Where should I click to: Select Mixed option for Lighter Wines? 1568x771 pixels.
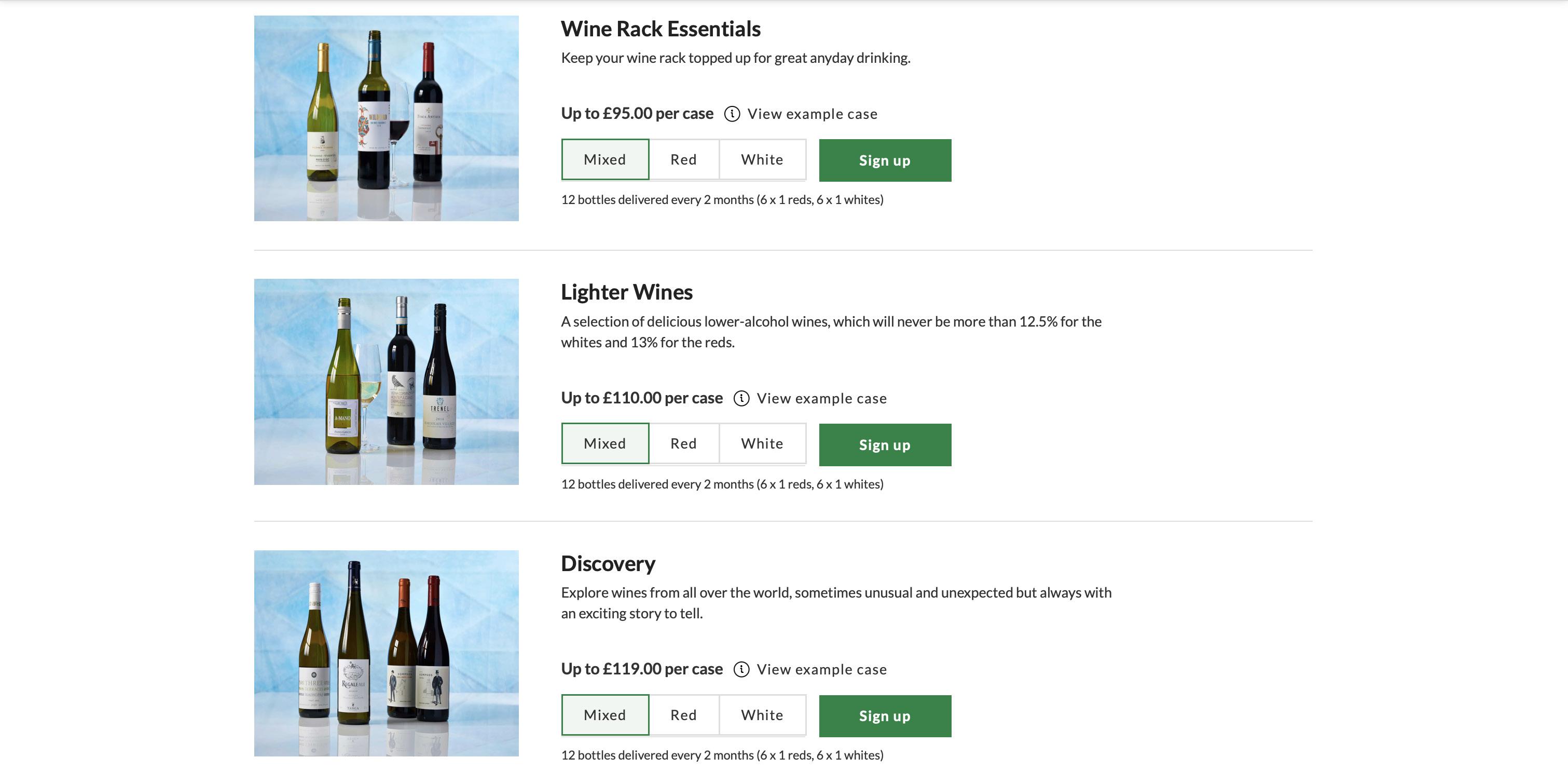604,444
